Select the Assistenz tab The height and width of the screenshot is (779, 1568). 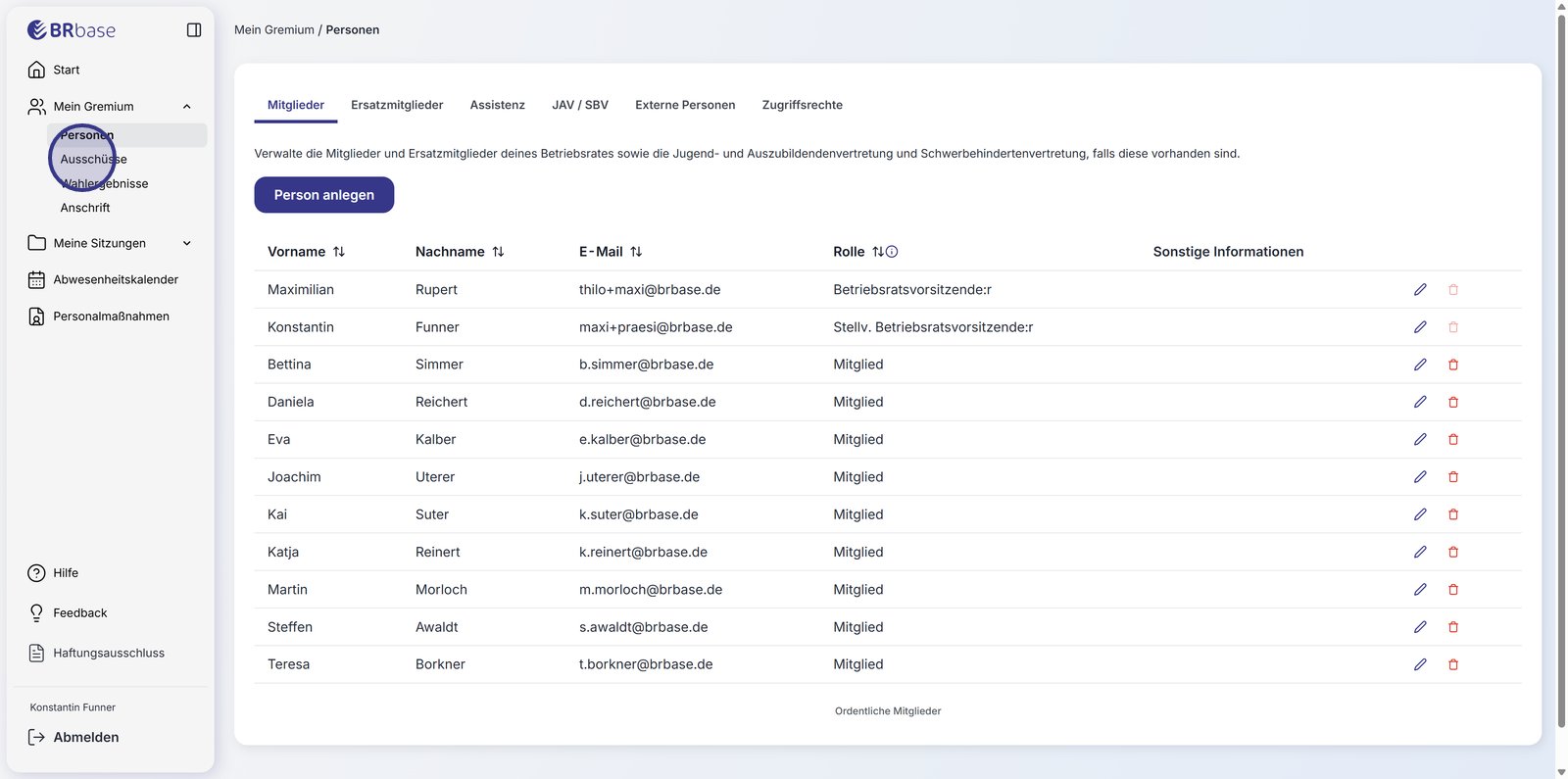pyautogui.click(x=498, y=105)
